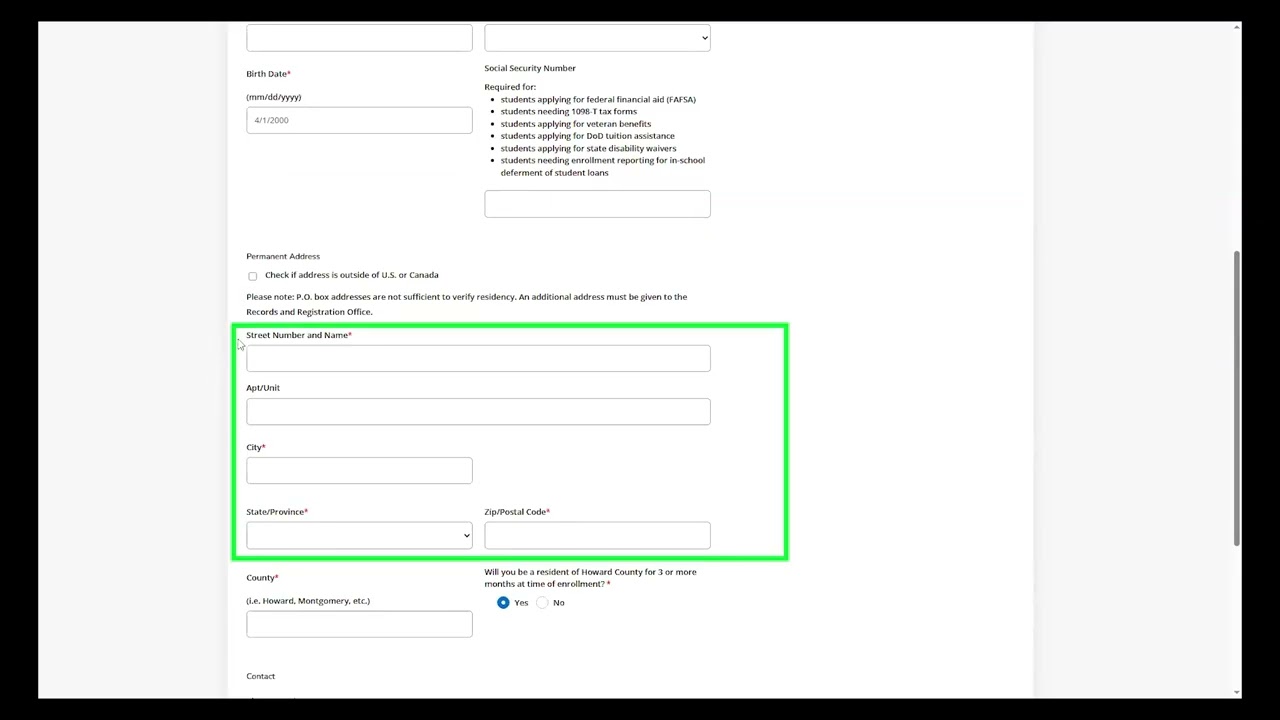Click the Apt/Unit input field
The width and height of the screenshot is (1280, 720).
click(478, 411)
